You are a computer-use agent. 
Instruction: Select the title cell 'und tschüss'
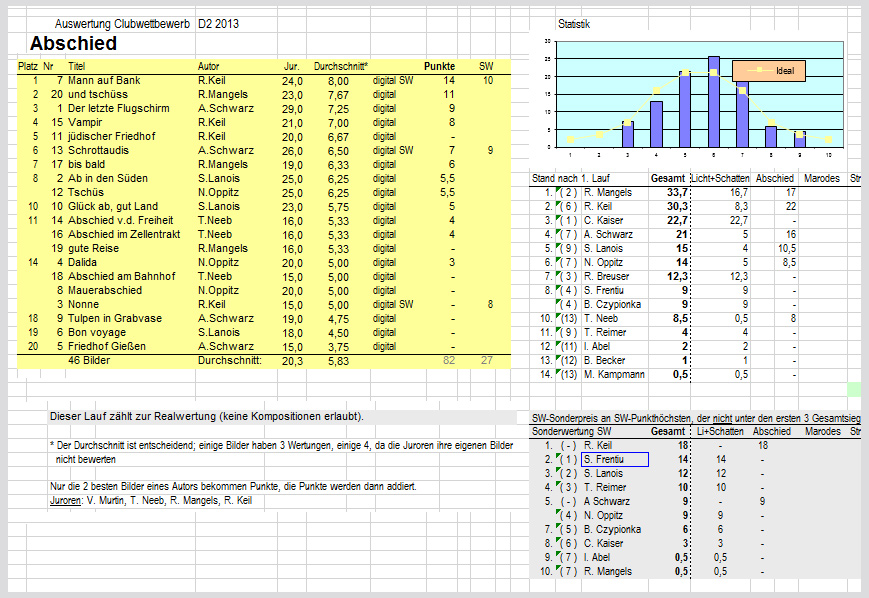click(x=98, y=95)
